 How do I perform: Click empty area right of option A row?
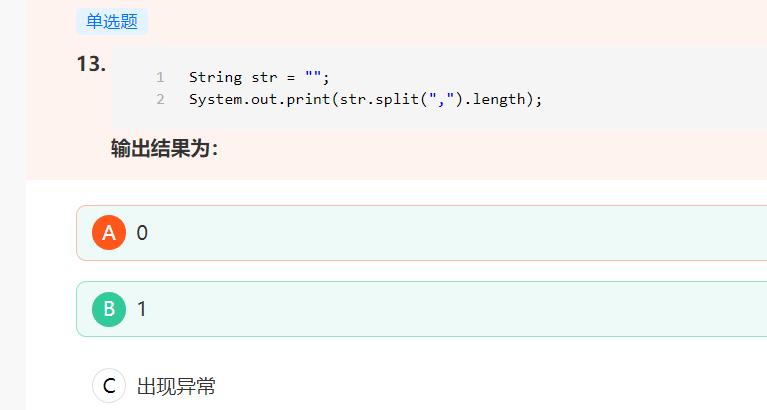pos(500,233)
